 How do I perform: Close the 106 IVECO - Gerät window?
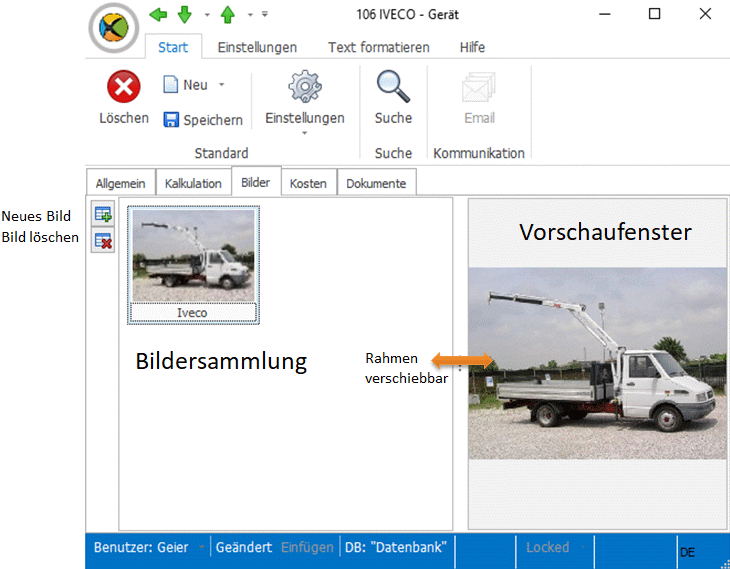(x=705, y=14)
